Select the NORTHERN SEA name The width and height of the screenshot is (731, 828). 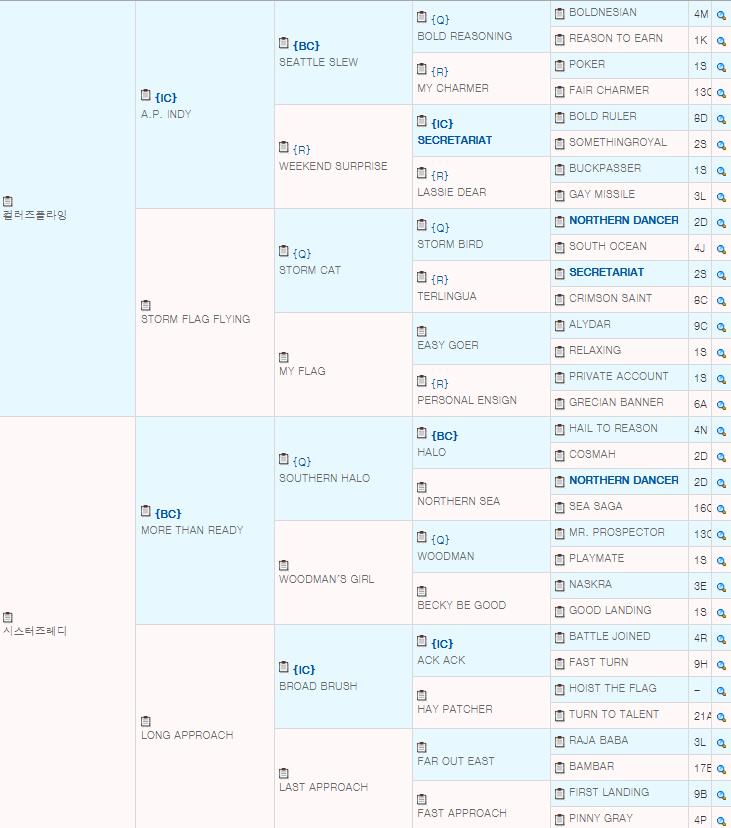click(458, 501)
